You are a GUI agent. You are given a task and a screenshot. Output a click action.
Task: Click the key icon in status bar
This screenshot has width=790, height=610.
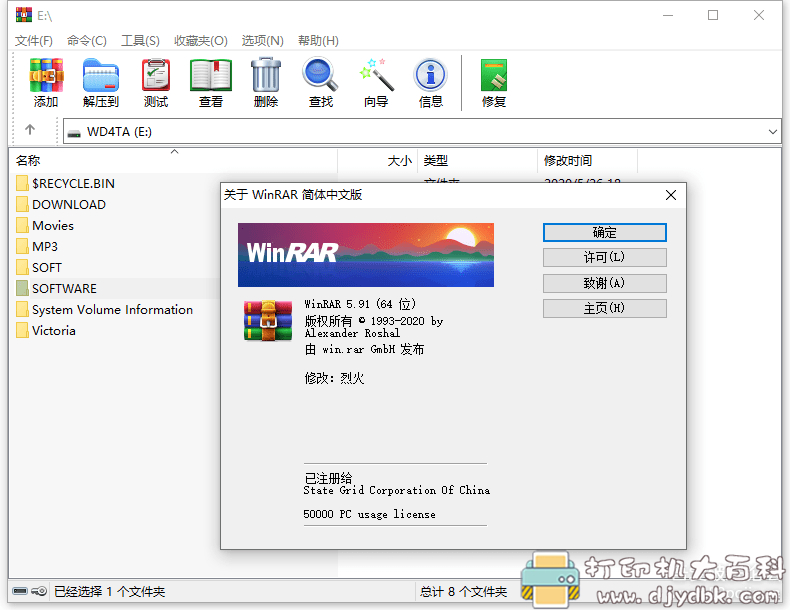[39, 591]
